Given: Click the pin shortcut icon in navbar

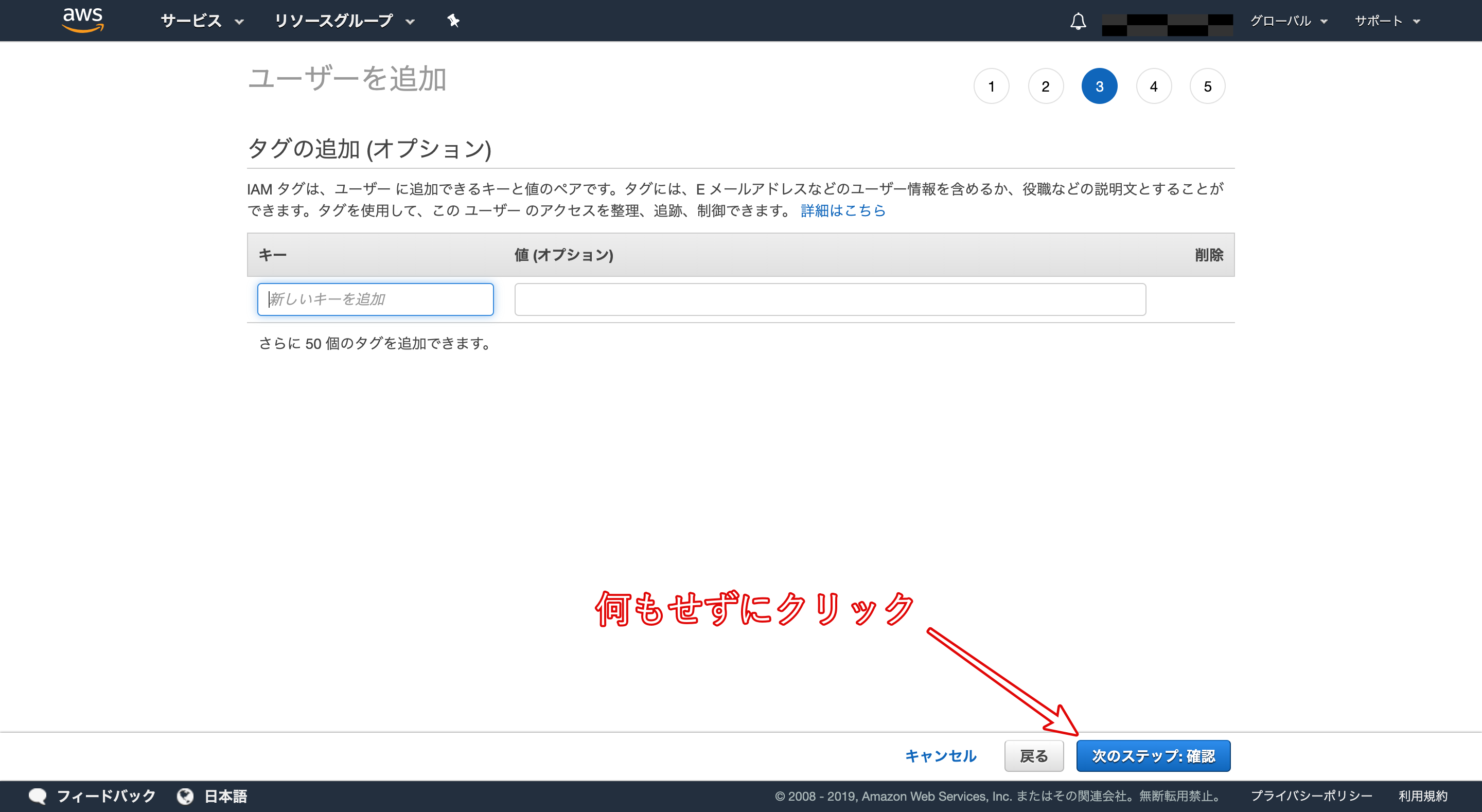Looking at the screenshot, I should (x=453, y=21).
